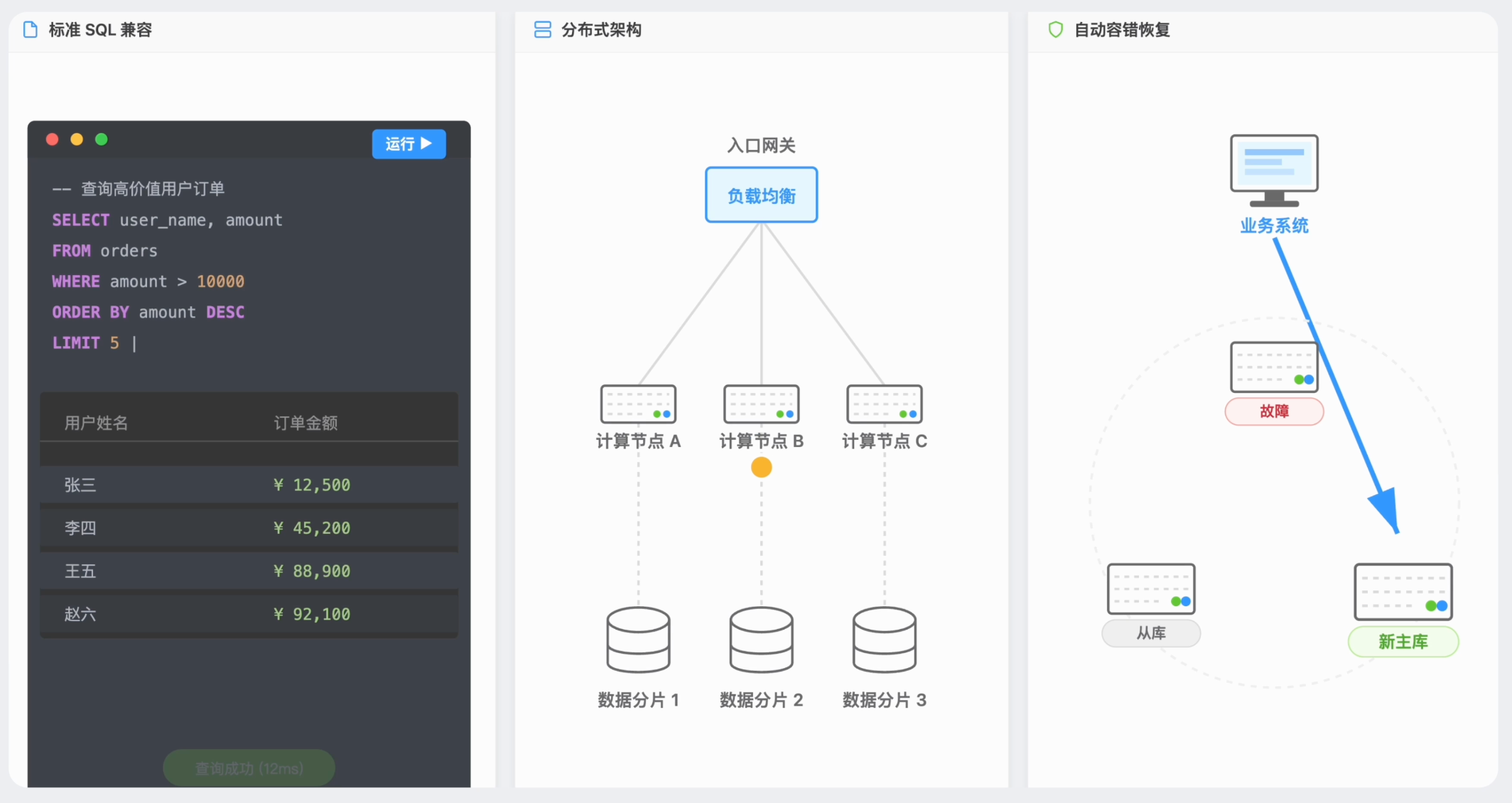Click the 新主库 green status badge
The width and height of the screenshot is (1512, 803).
pyautogui.click(x=1403, y=642)
